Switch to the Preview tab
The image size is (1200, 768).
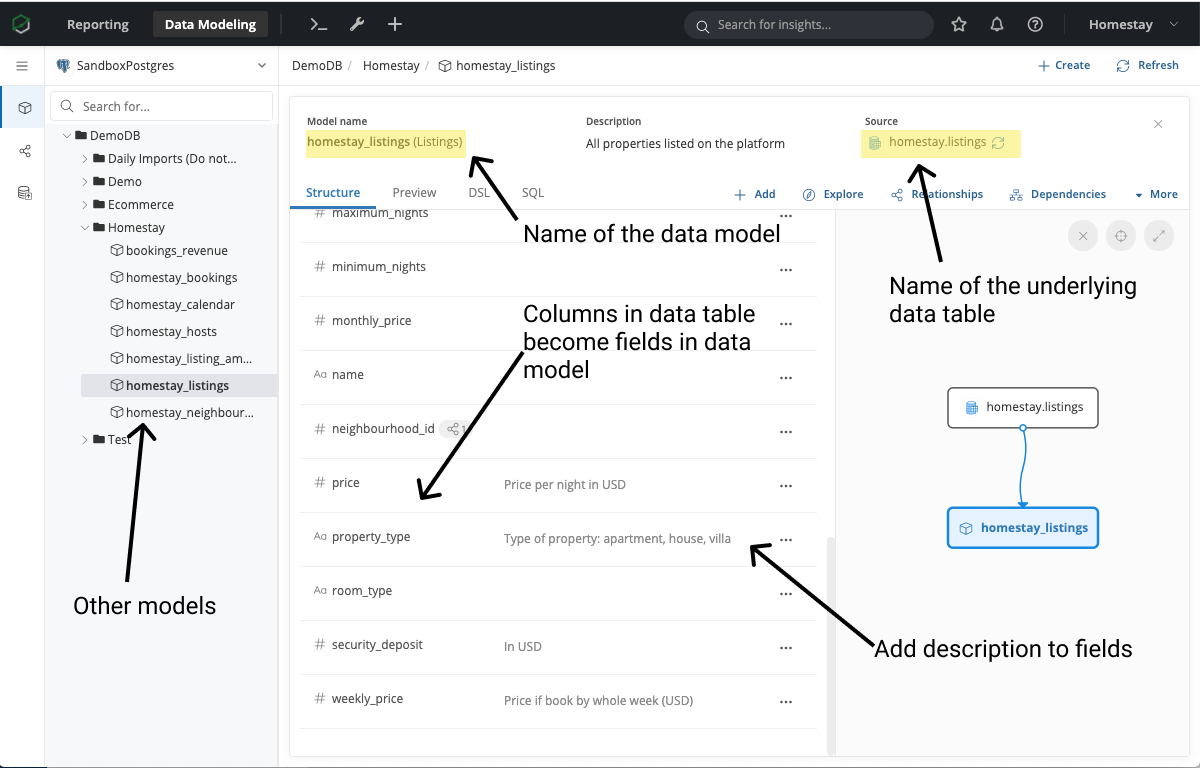[414, 193]
